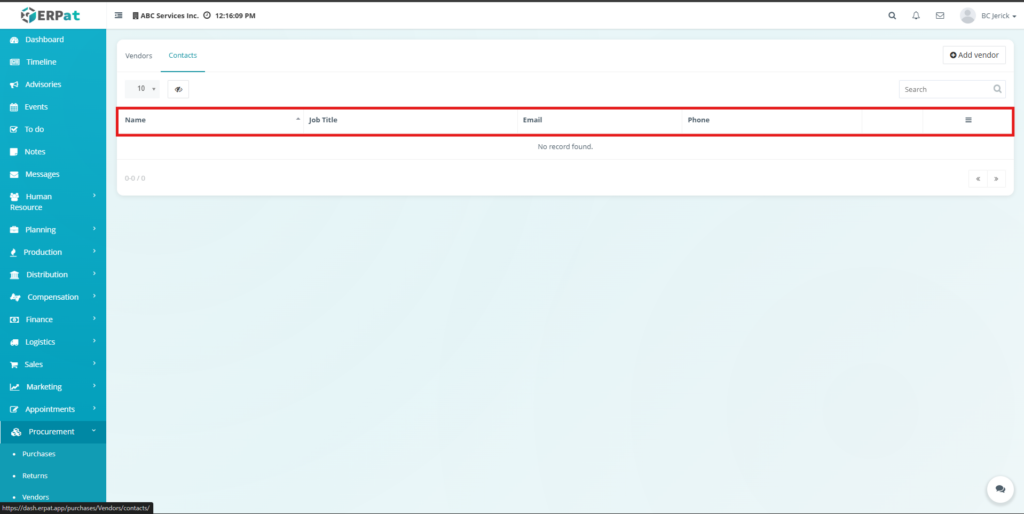Click the 'No record found.' message
Screen dimensions: 1024x514
565,147
